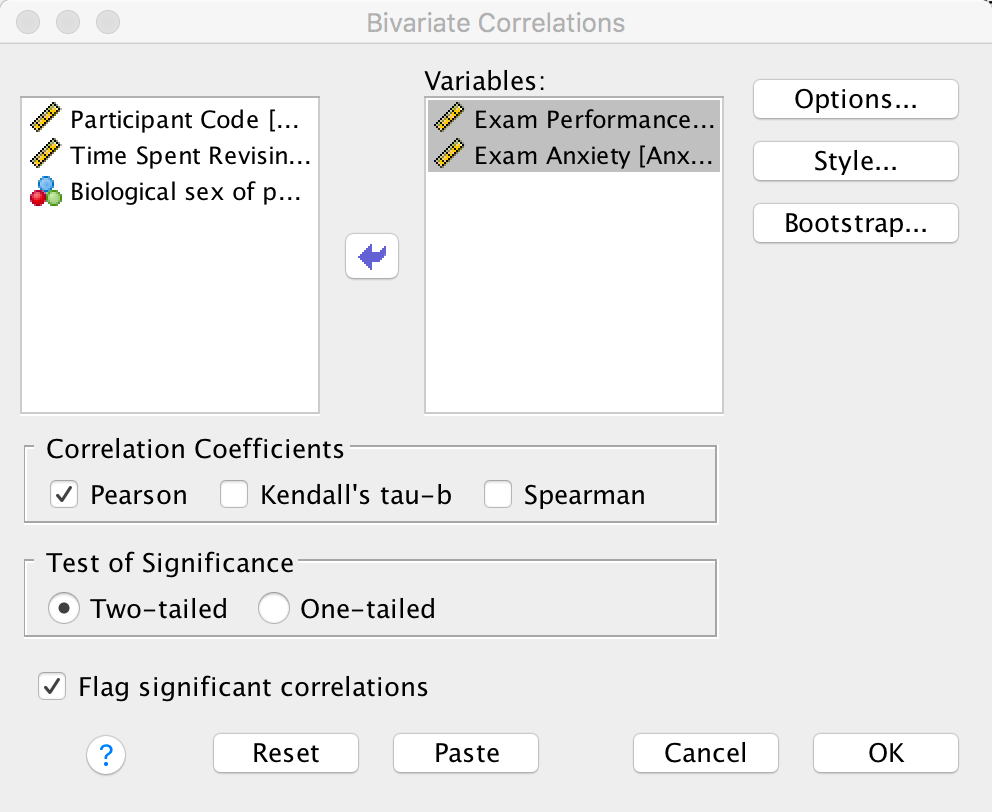Confirm the analysis with OK
Screen dimensions: 992x812
[x=885, y=753]
